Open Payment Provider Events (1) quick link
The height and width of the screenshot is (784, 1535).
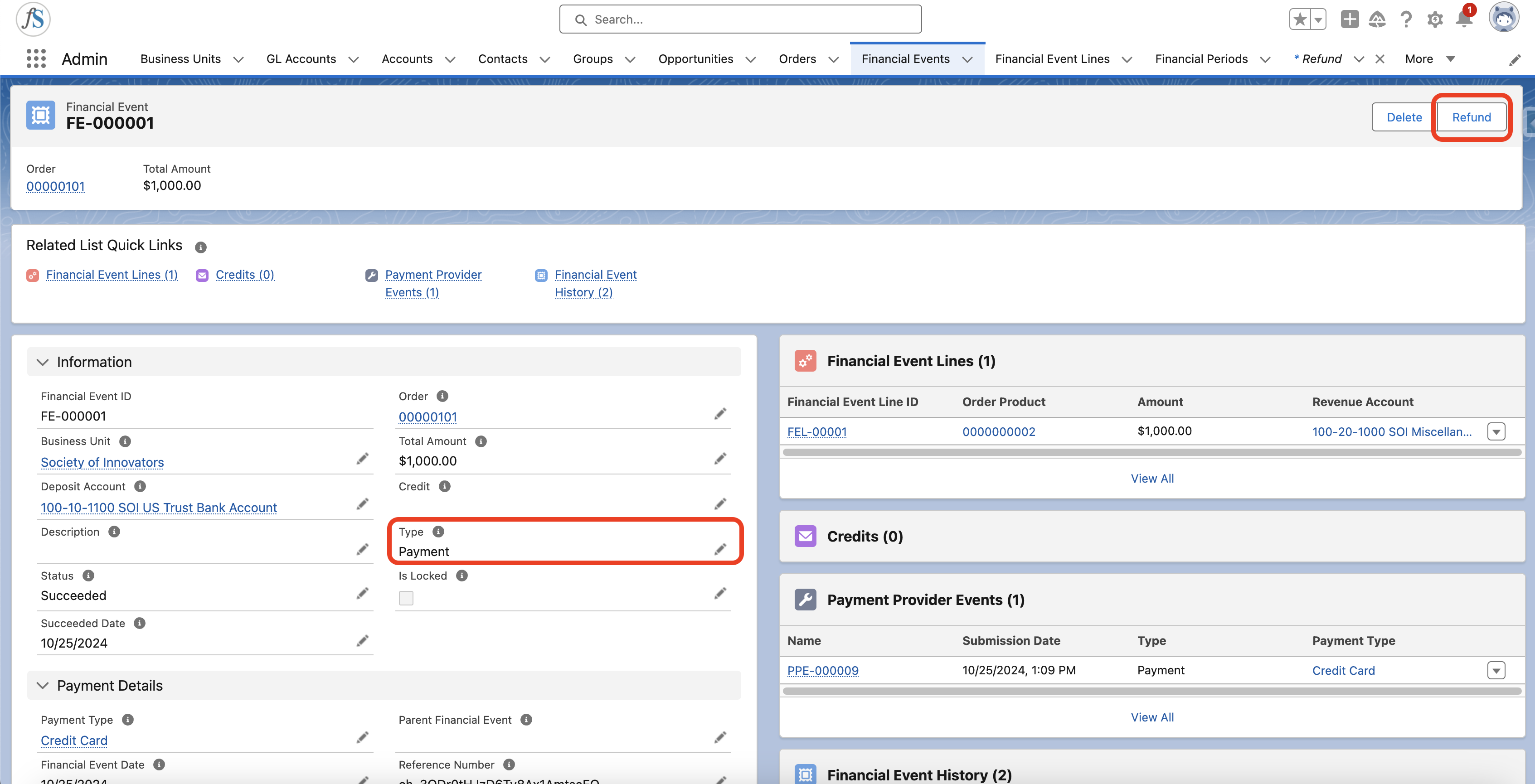pyautogui.click(x=433, y=284)
